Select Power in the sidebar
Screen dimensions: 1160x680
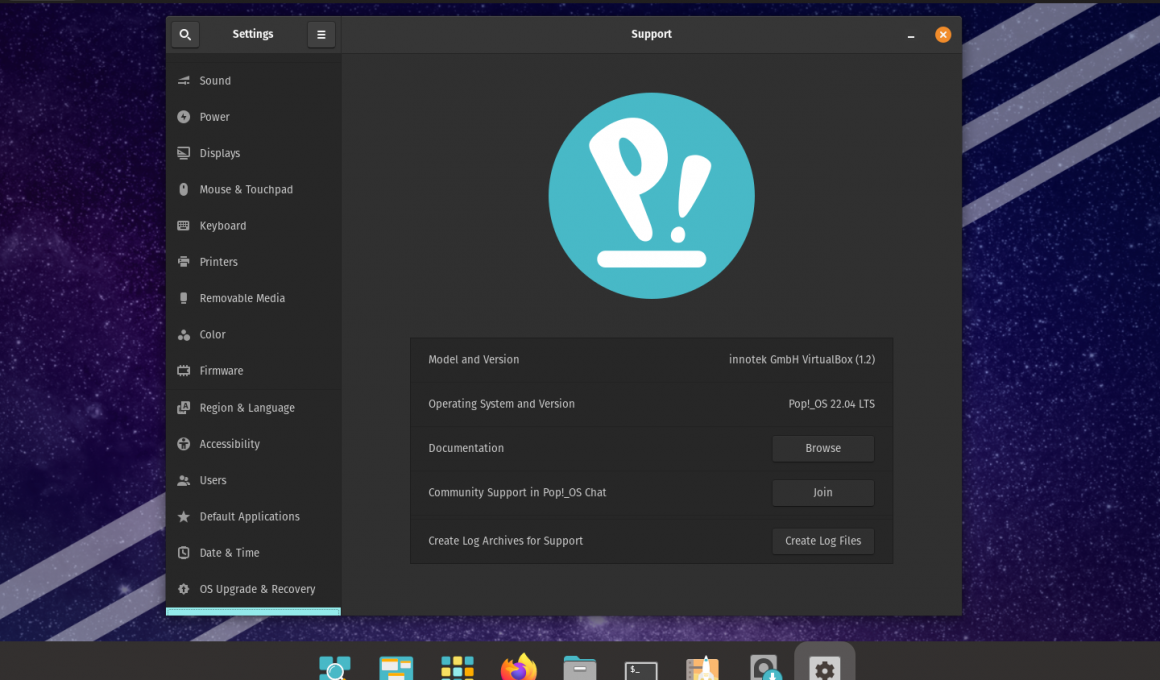point(214,117)
